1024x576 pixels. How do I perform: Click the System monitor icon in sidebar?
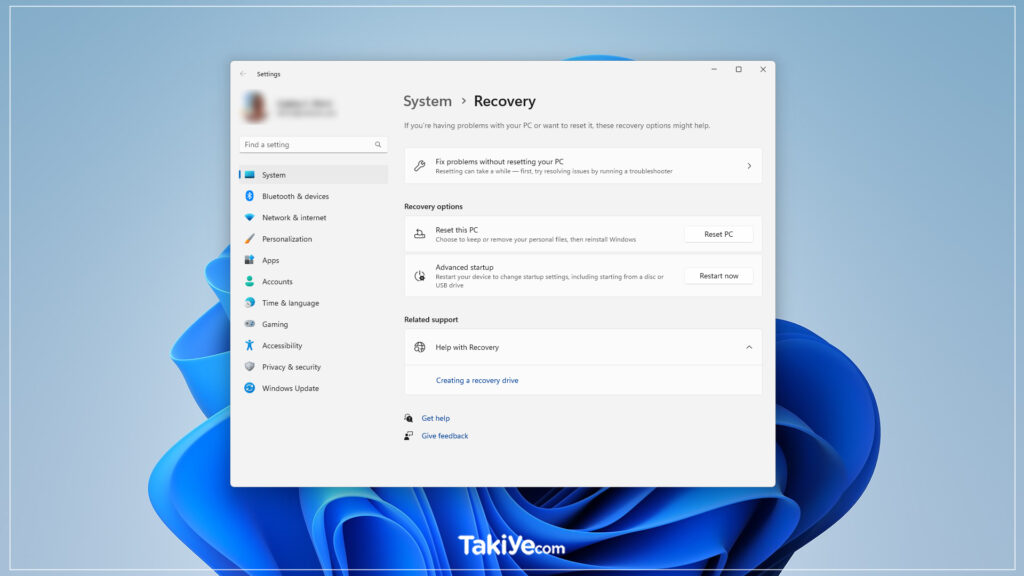point(249,175)
